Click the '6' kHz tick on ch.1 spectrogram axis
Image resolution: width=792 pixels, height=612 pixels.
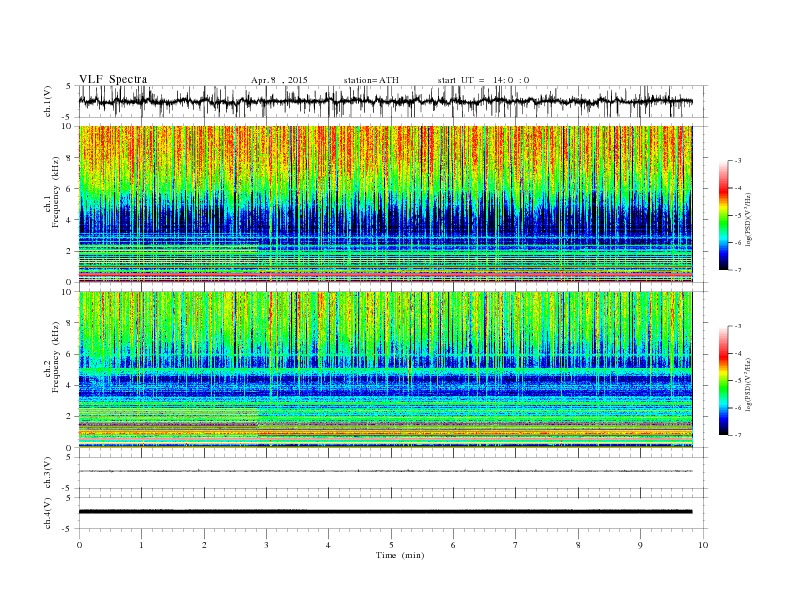point(69,188)
